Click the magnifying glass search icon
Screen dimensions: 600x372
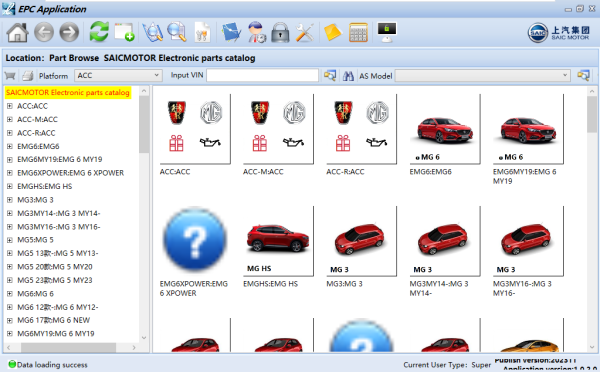[x=177, y=32]
